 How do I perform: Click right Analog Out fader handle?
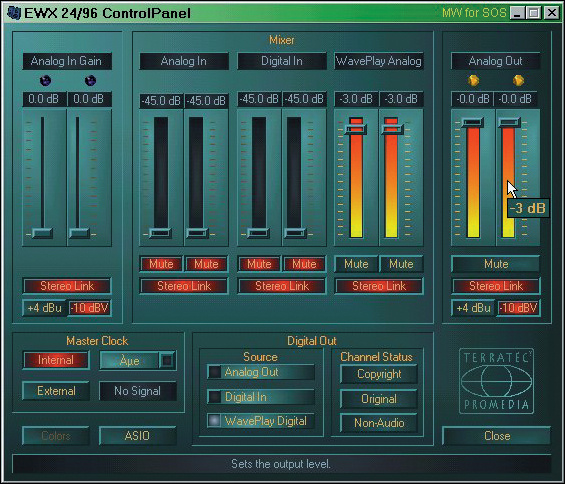[510, 123]
